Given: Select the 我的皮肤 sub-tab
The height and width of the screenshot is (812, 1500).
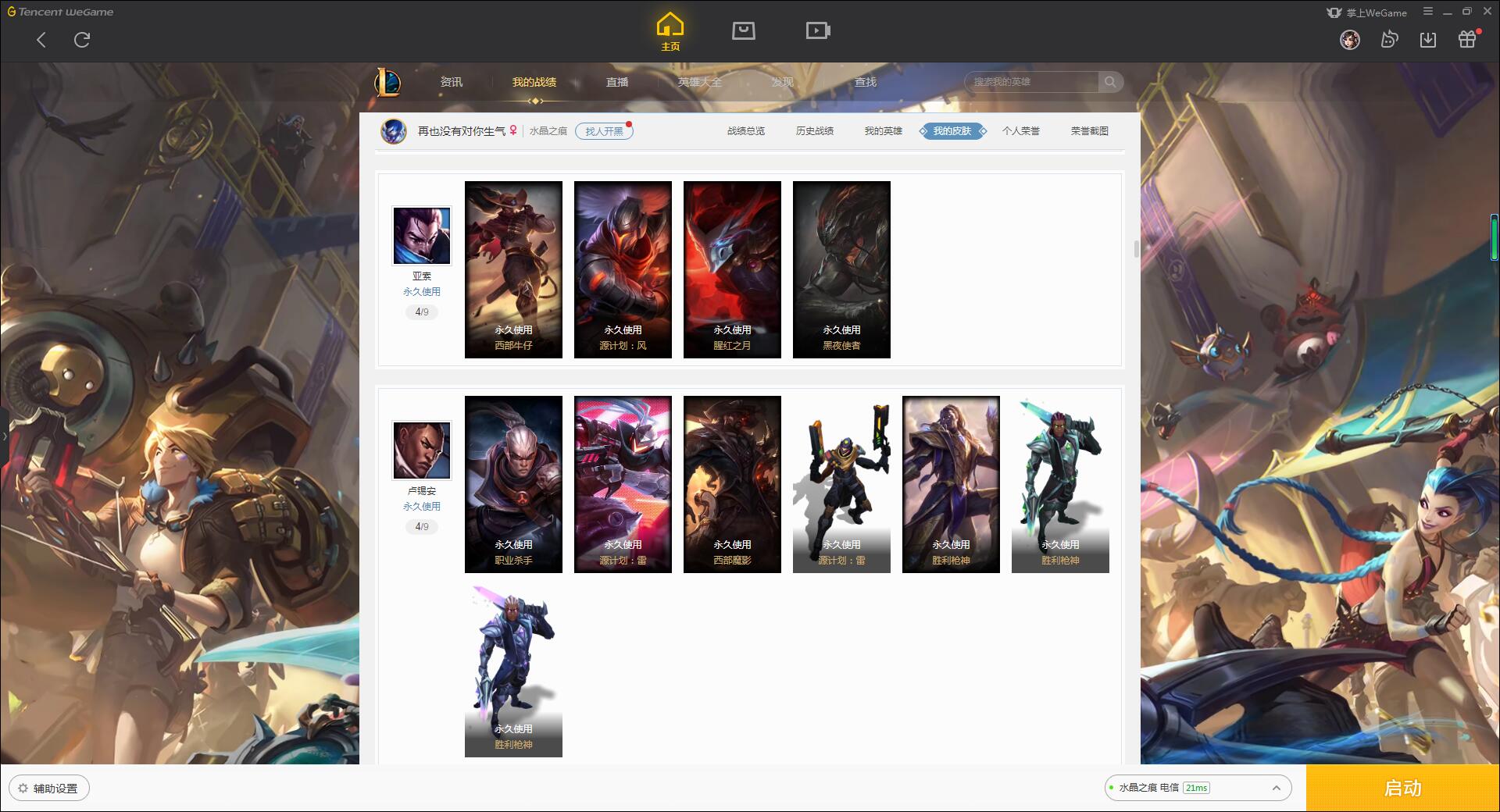Looking at the screenshot, I should point(952,131).
